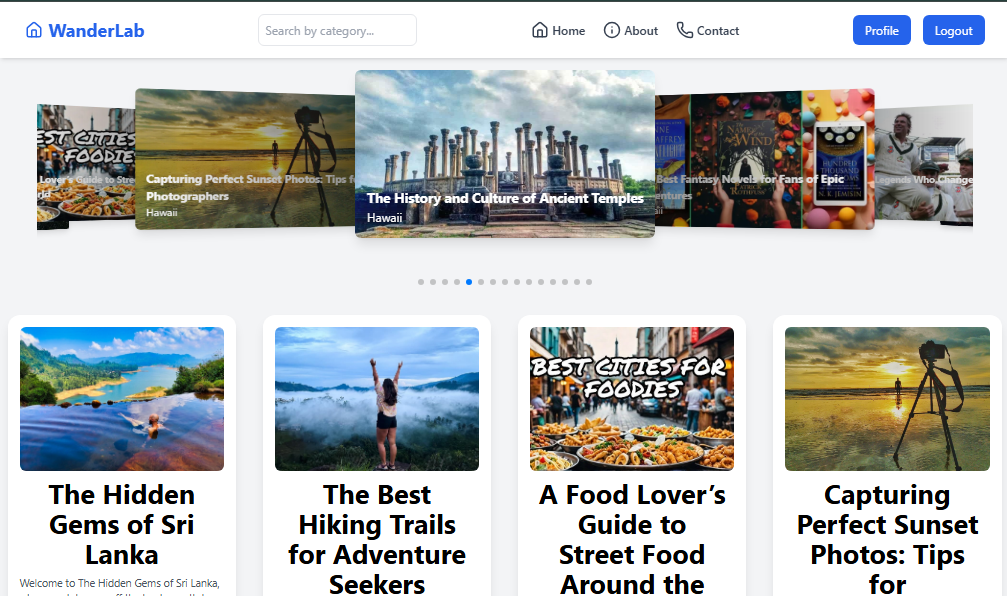Click the active blue carousel pagination dot
This screenshot has width=1007, height=596.
tap(469, 282)
